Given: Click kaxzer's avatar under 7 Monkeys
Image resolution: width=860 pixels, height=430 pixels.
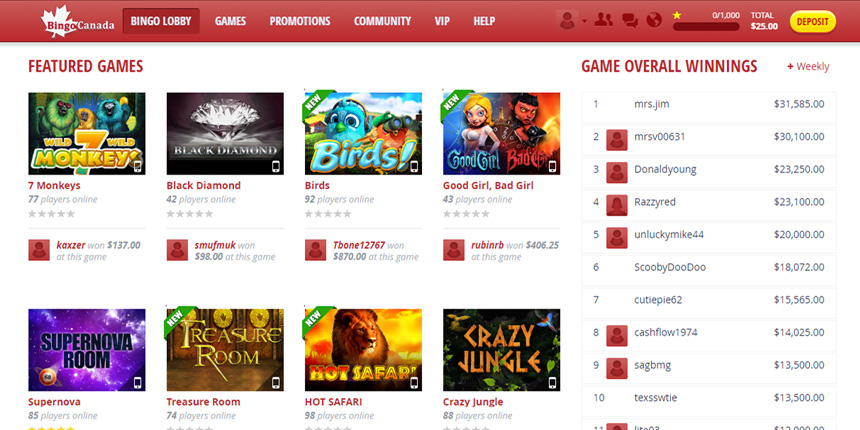Looking at the screenshot, I should [x=39, y=250].
